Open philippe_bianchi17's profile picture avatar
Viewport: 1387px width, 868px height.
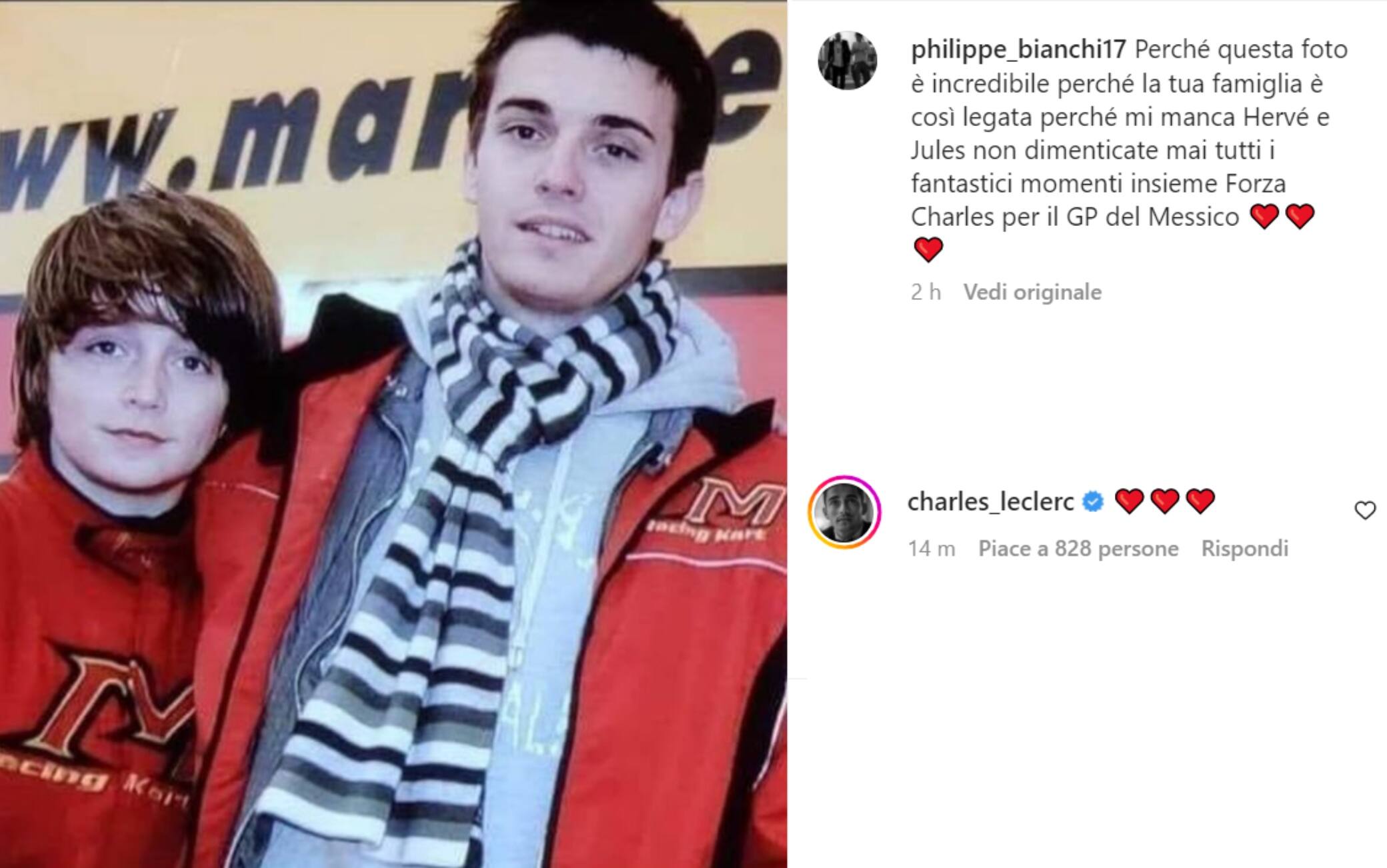847,60
